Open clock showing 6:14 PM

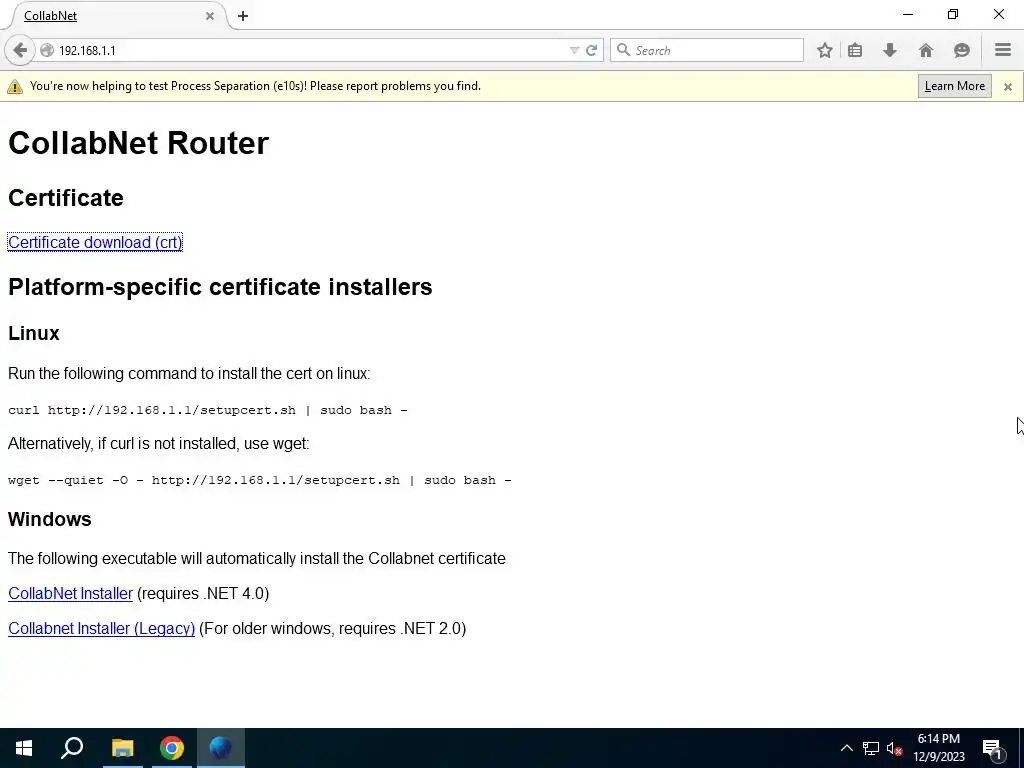939,748
